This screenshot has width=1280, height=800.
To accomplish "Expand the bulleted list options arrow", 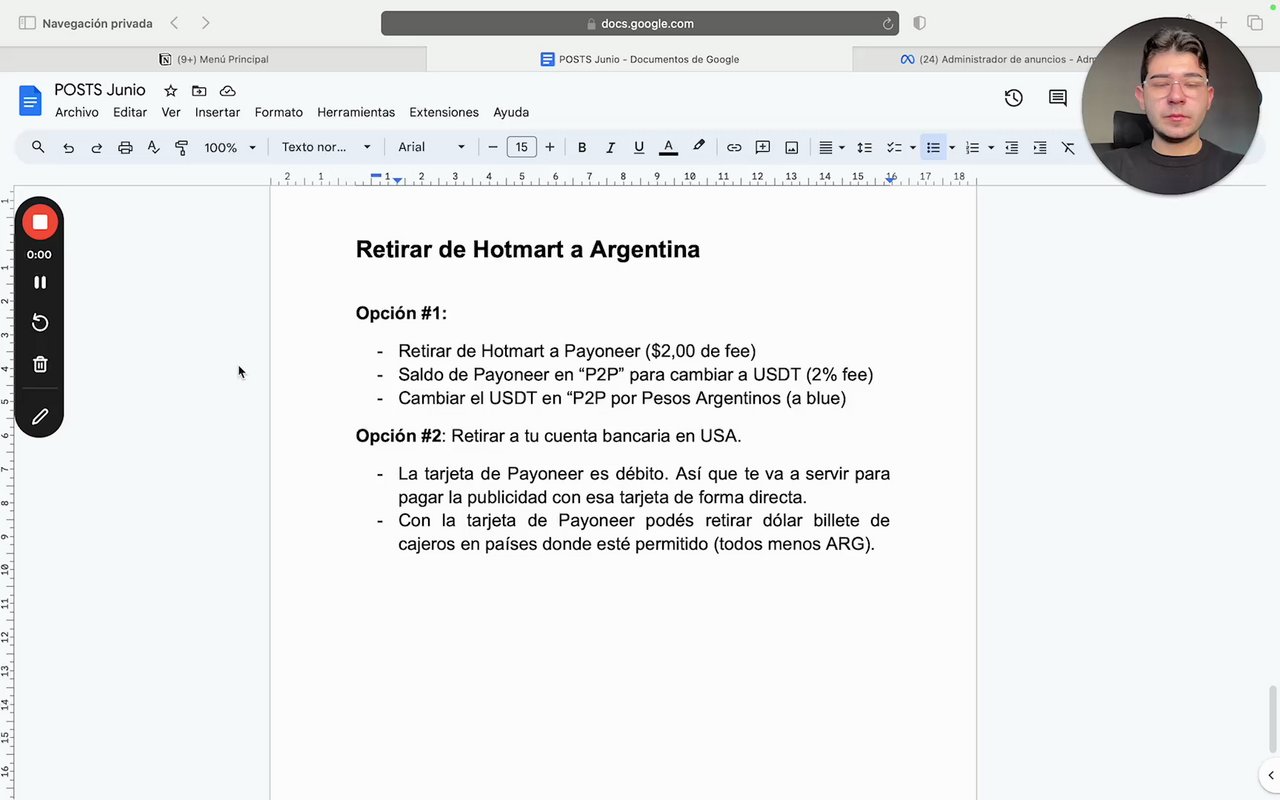I will pos(951,147).
